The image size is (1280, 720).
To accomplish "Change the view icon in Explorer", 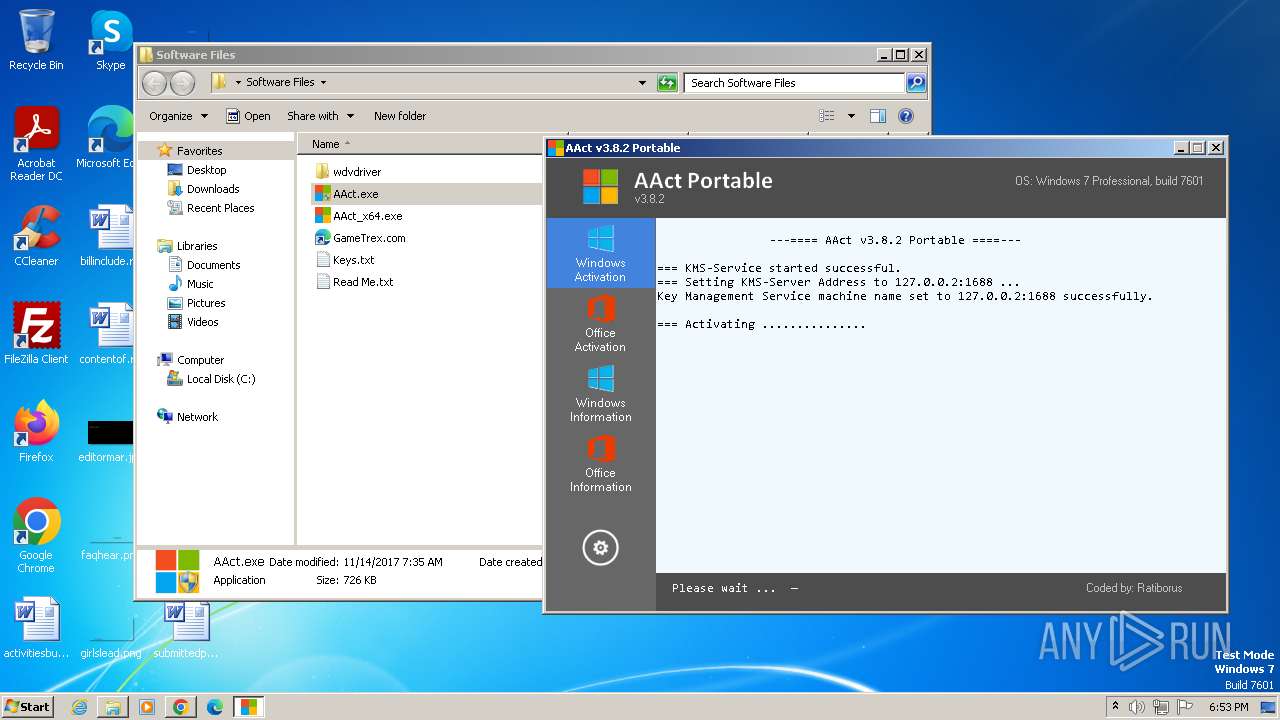I will pos(827,116).
